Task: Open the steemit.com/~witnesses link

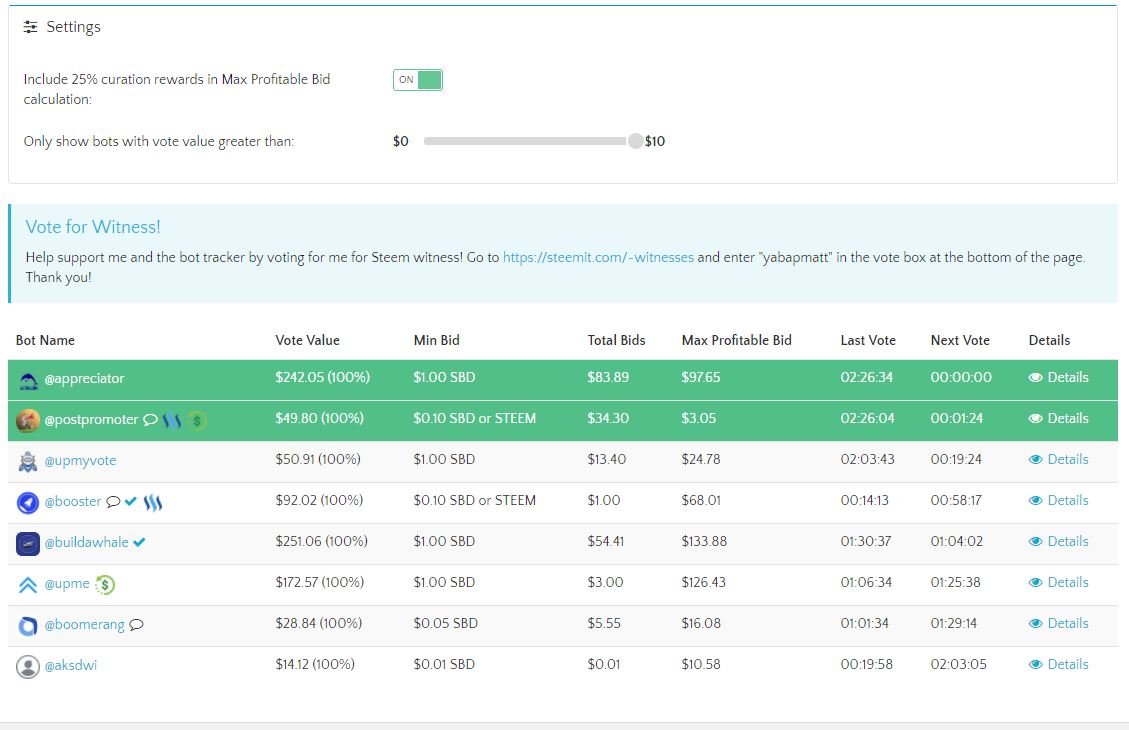Action: tap(598, 257)
